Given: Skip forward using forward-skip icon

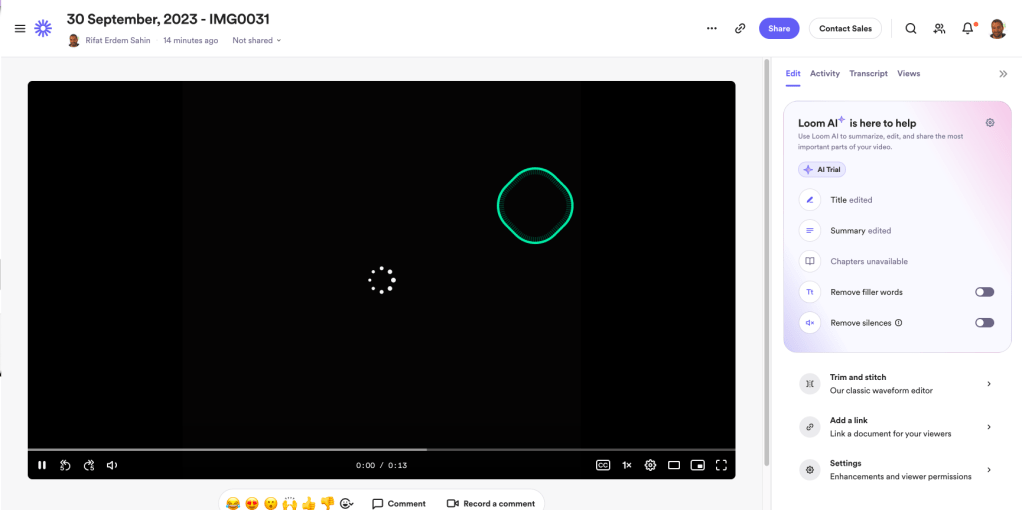Looking at the screenshot, I should (x=89, y=465).
